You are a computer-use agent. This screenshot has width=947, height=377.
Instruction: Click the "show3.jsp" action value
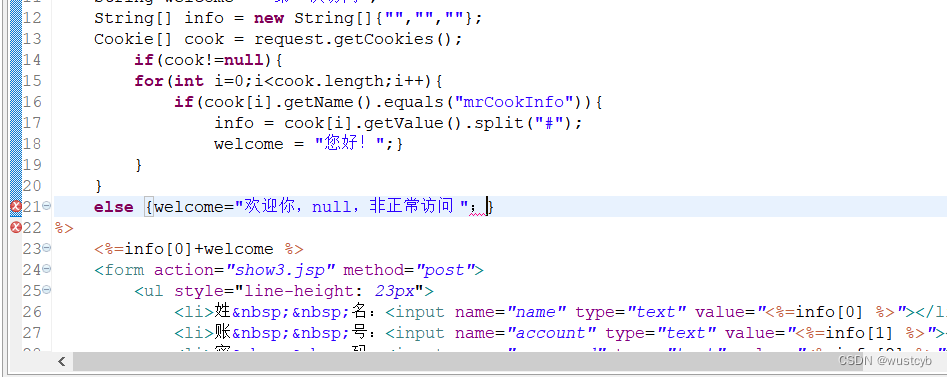click(280, 270)
